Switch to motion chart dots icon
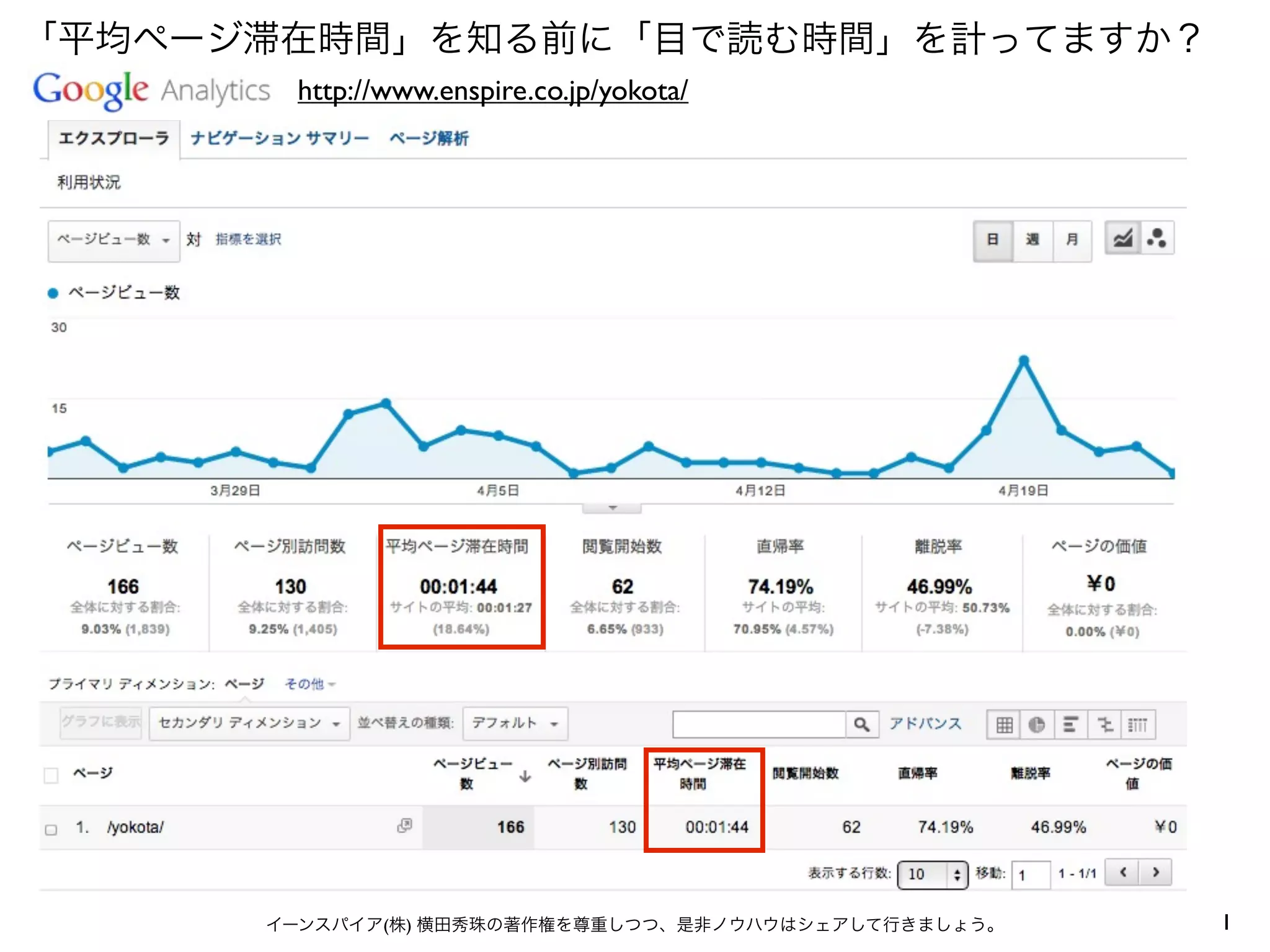The width and height of the screenshot is (1270, 952). tap(1157, 239)
